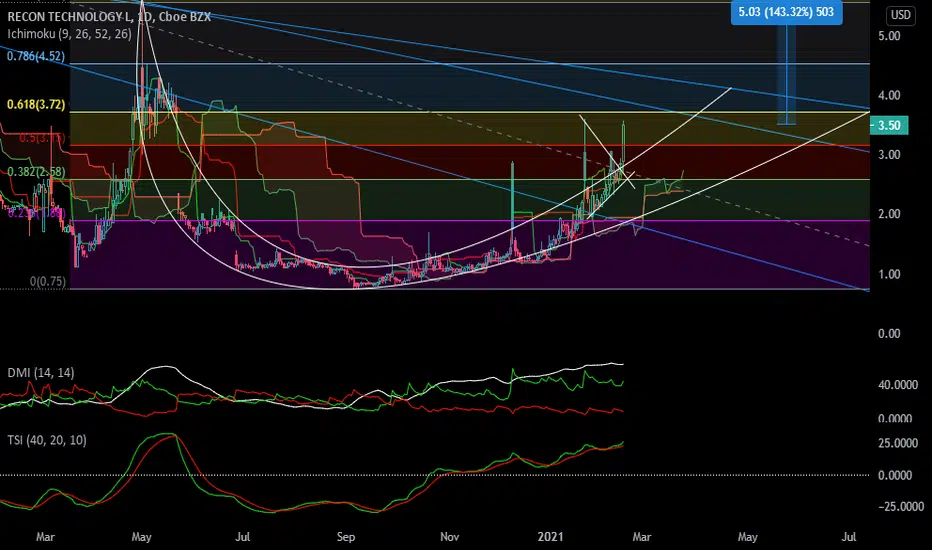
Task: Click the 2.00 price axis label
Action: coord(889,214)
